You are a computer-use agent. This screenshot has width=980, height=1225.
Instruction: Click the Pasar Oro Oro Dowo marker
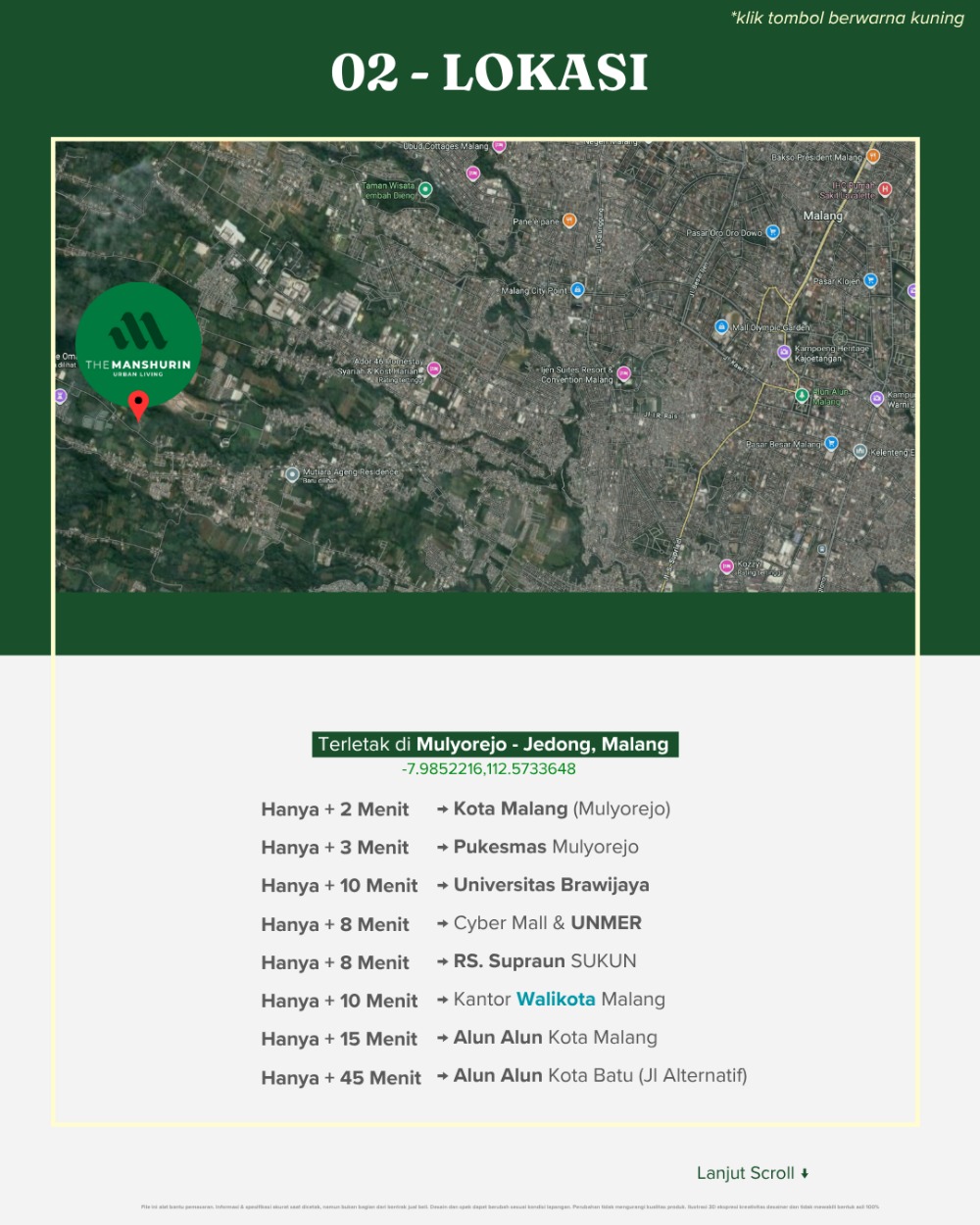click(772, 232)
